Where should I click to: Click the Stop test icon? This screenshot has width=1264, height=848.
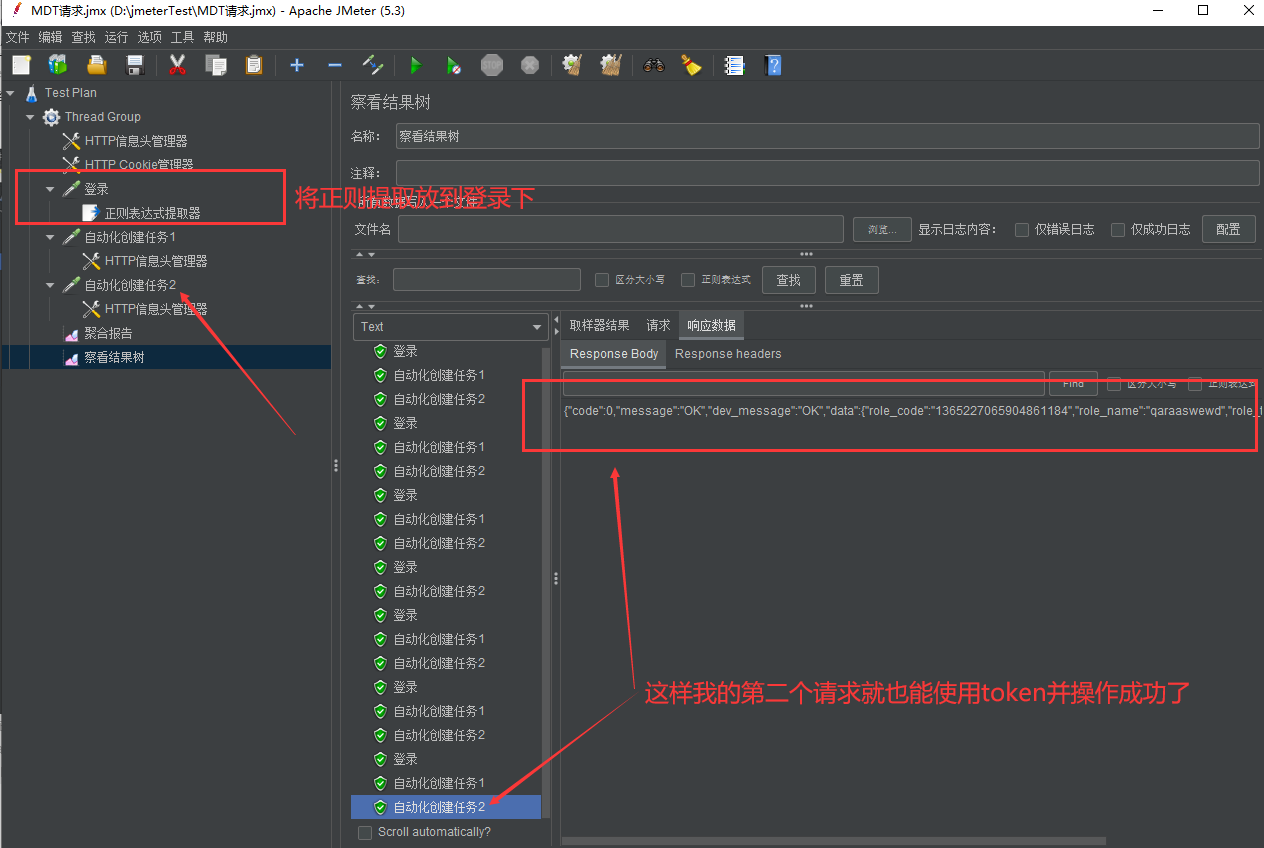click(492, 65)
